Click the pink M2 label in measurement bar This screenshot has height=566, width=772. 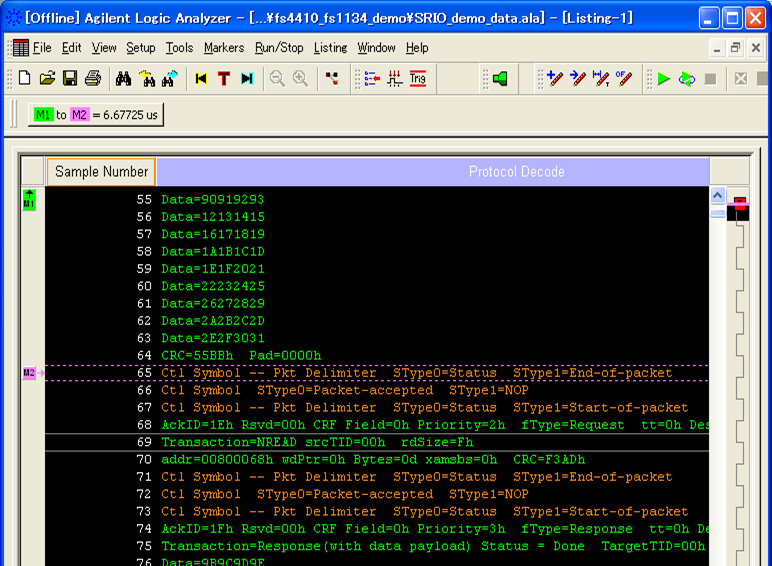79,115
